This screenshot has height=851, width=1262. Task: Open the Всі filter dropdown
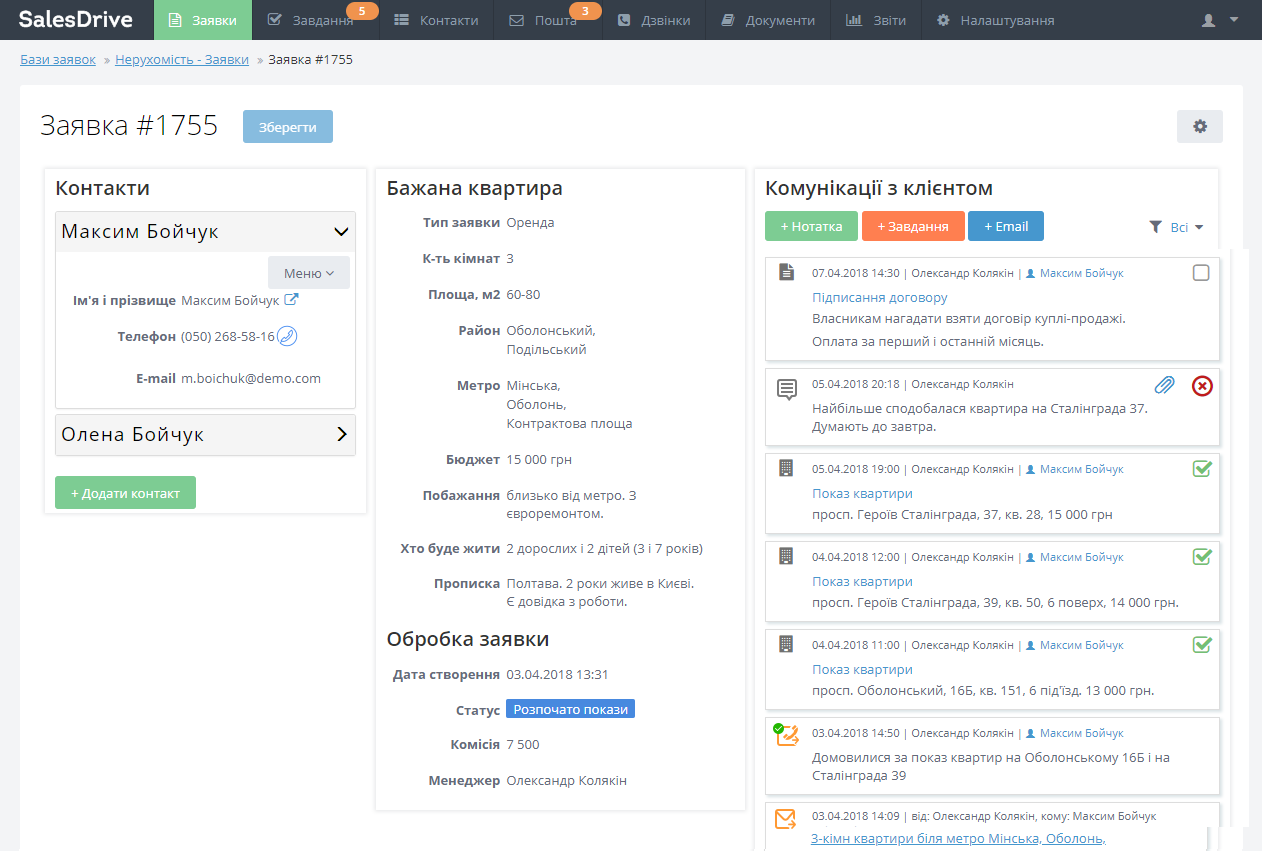point(1176,227)
